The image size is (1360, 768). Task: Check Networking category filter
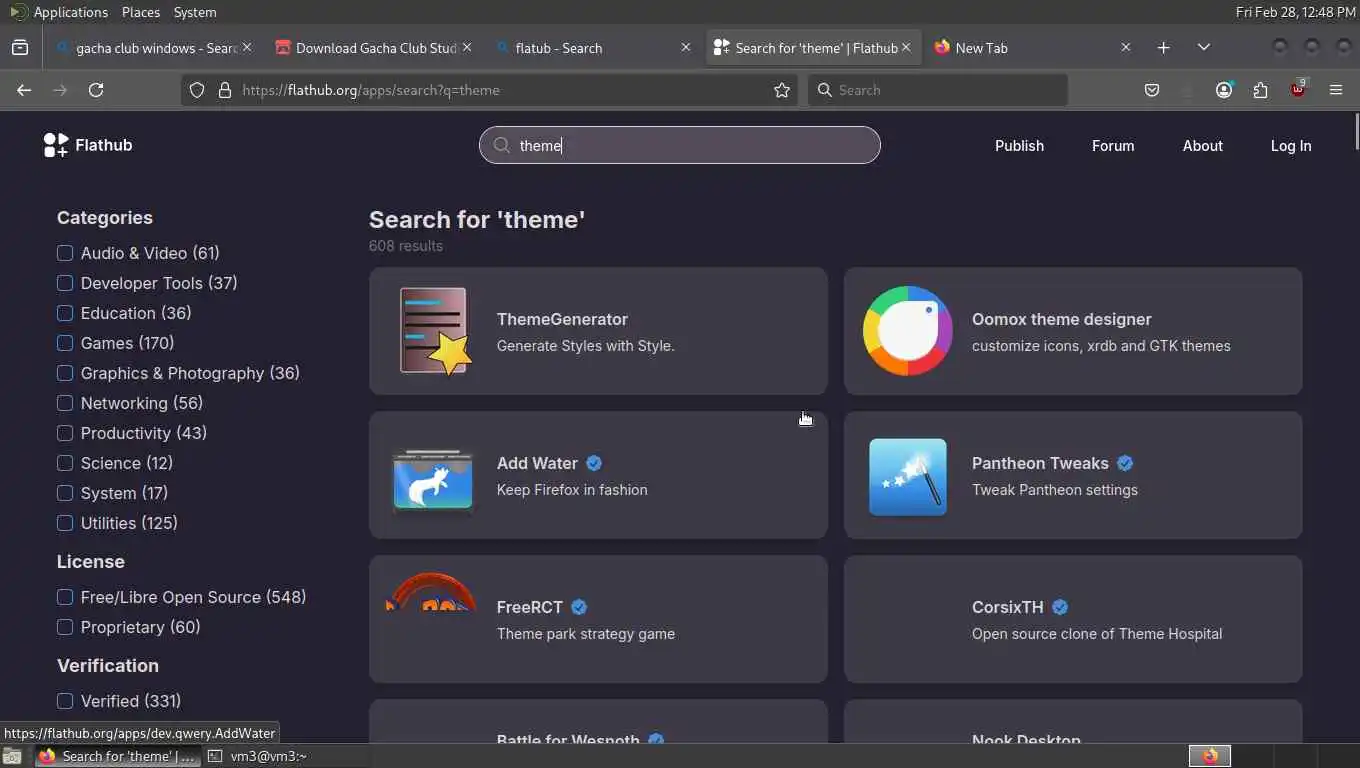(65, 403)
